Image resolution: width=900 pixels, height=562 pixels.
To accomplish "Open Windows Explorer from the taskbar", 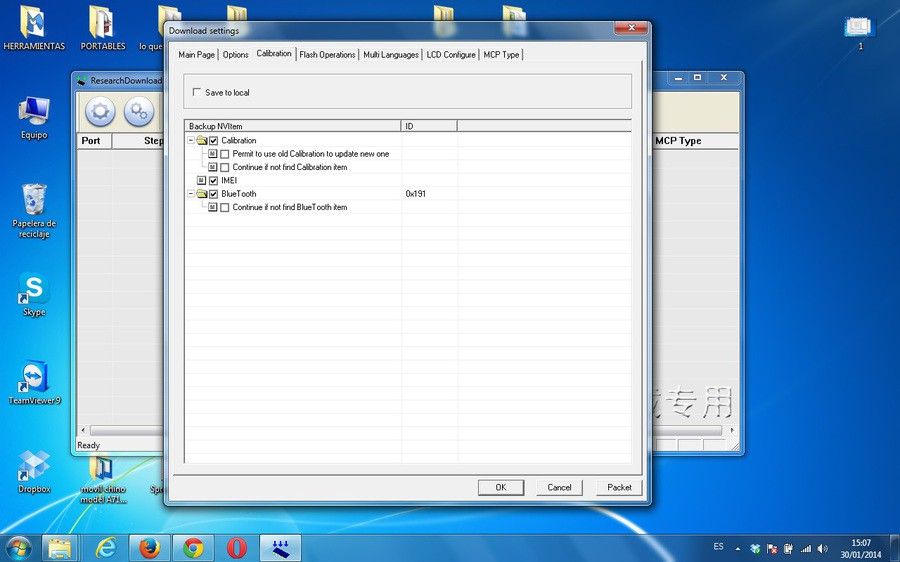I will (x=60, y=548).
